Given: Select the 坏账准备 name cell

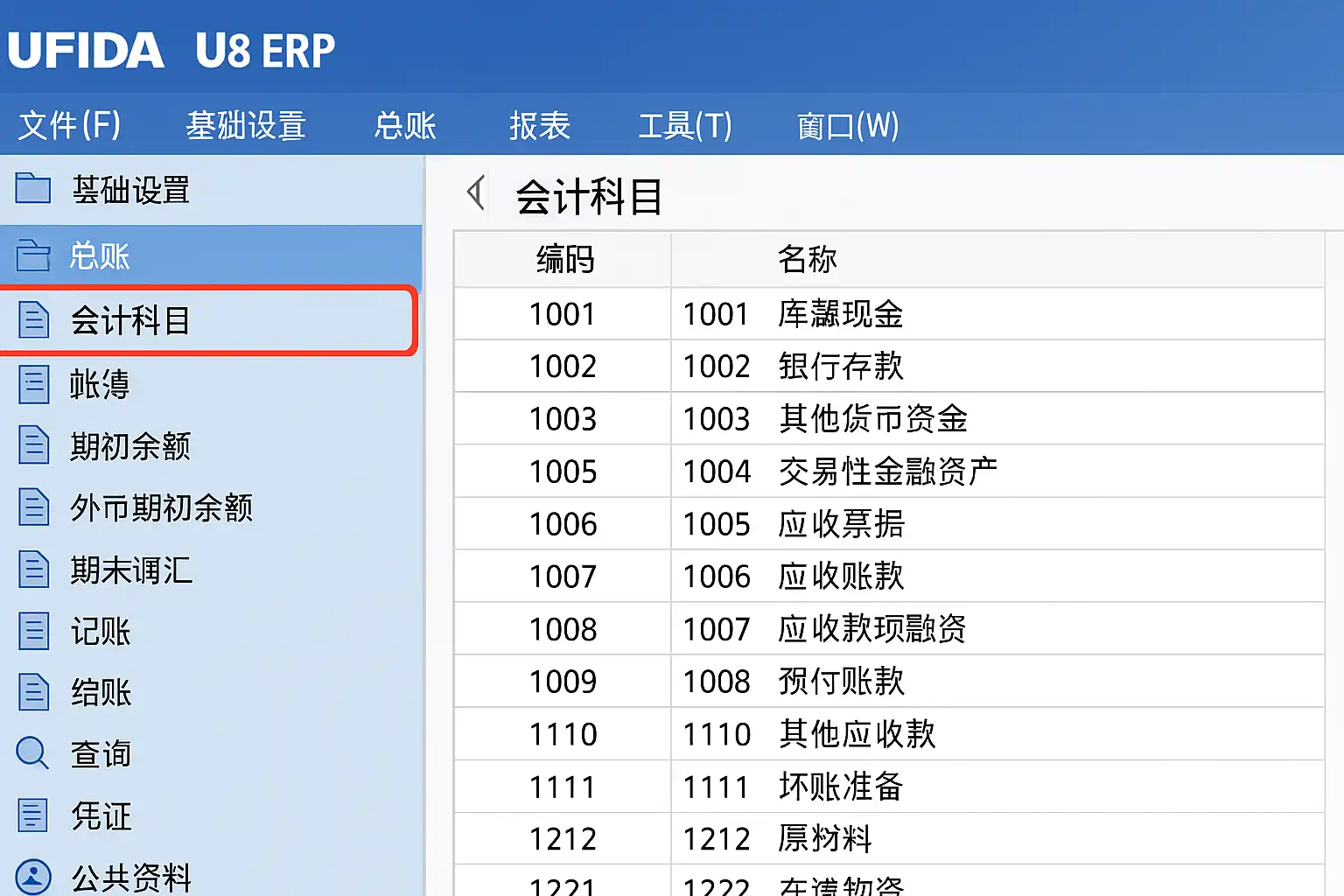Looking at the screenshot, I should click(997, 787).
